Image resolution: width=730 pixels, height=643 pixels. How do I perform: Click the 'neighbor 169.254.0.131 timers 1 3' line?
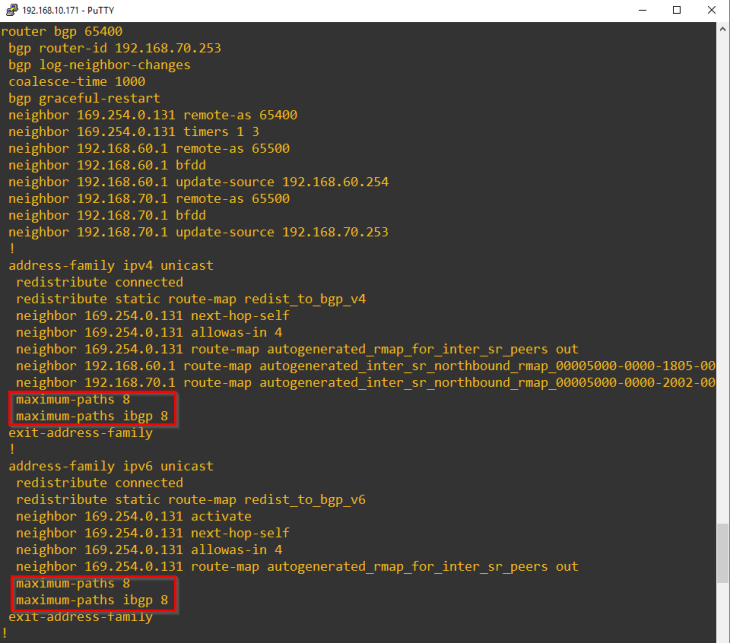pyautogui.click(x=132, y=132)
